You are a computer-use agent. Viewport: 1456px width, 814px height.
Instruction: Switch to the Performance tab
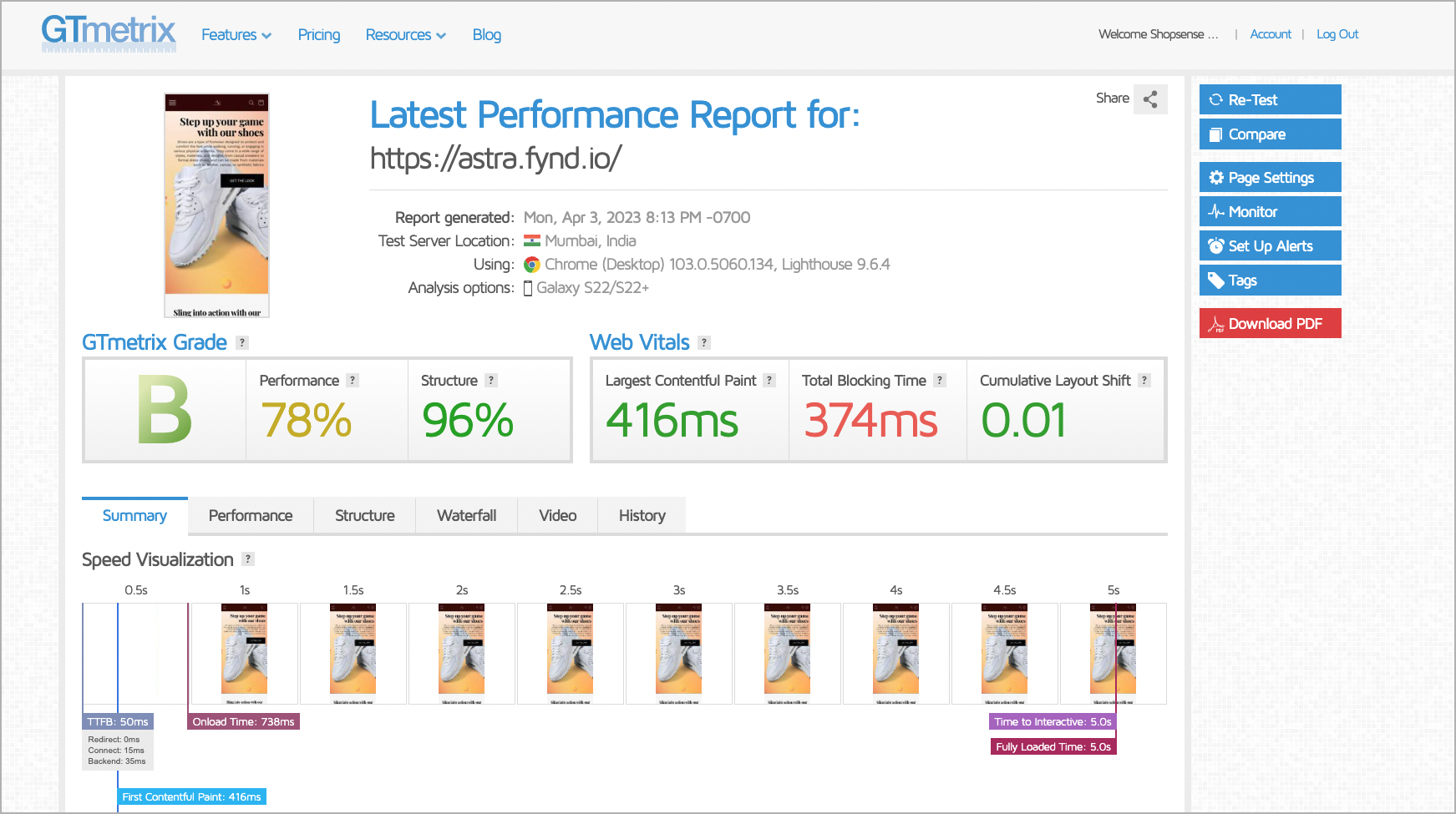point(251,516)
